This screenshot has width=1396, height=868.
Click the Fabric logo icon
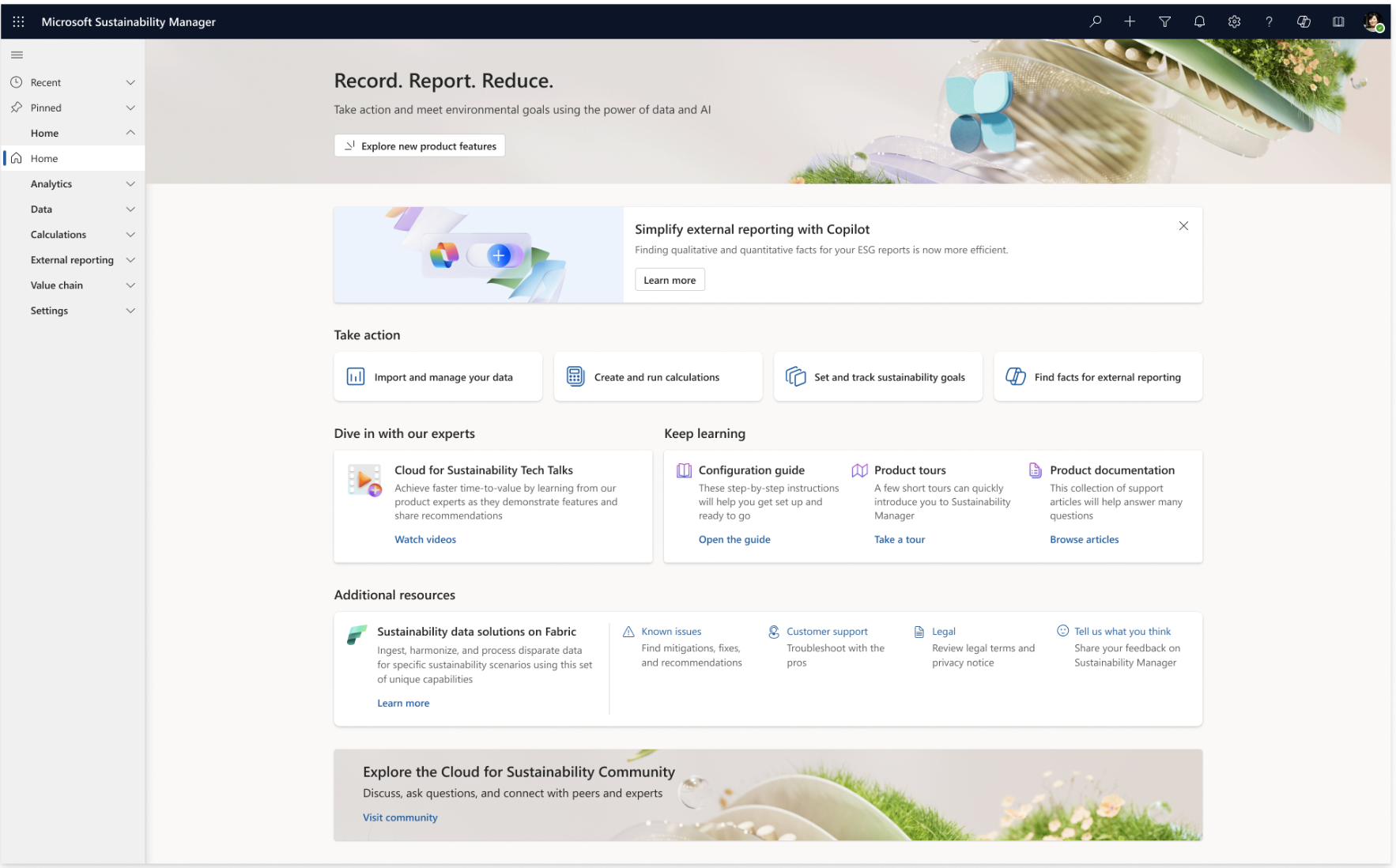[357, 635]
